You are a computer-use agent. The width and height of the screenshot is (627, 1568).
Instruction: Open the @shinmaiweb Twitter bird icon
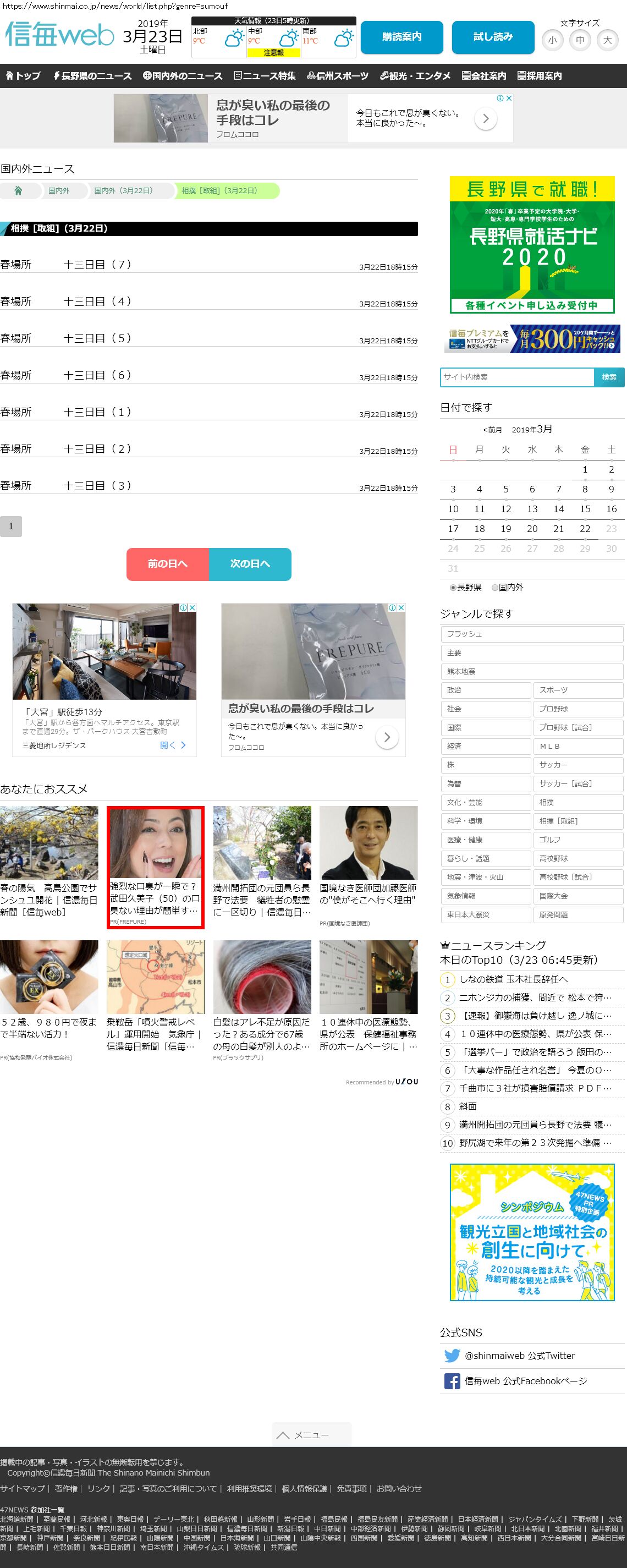(x=452, y=1356)
